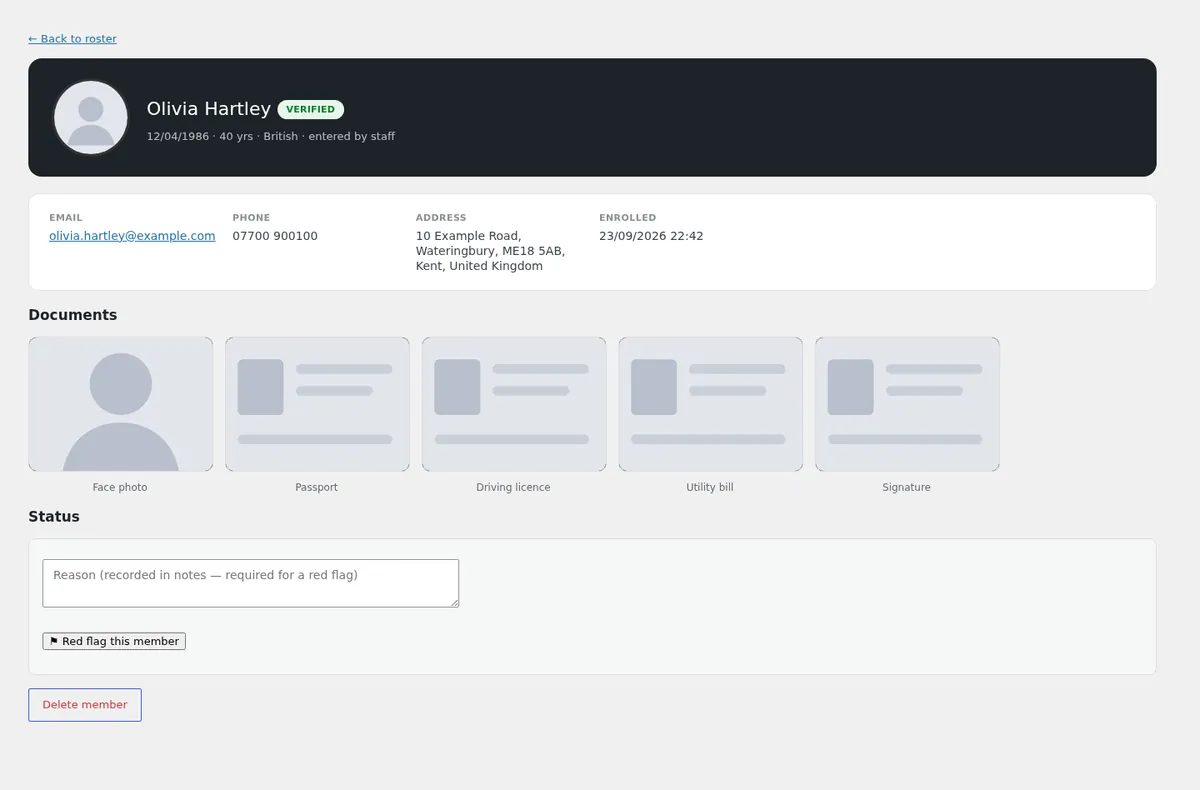This screenshot has height=790, width=1200.
Task: Click the address text 10 Example Road
Action: click(x=468, y=236)
